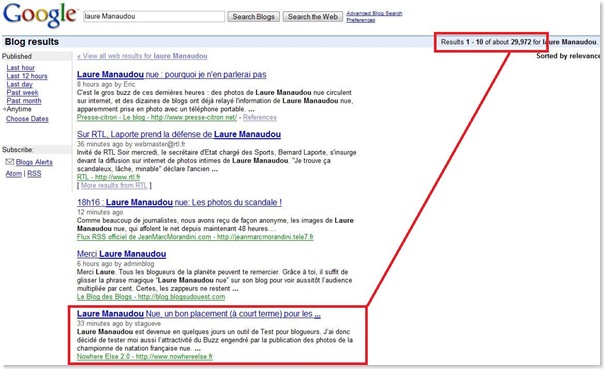Image resolution: width=604 pixels, height=369 pixels.
Task: Filter results by Last hour
Action: click(20, 68)
